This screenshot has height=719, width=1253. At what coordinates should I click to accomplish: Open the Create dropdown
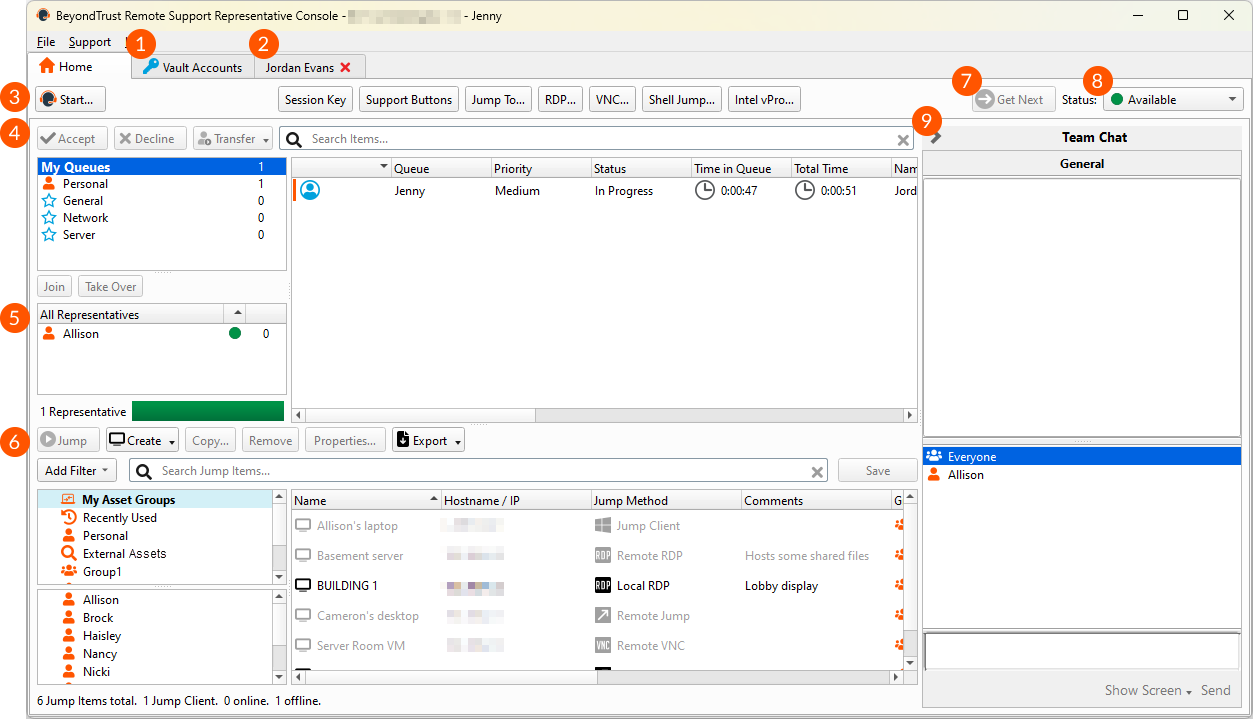point(142,440)
